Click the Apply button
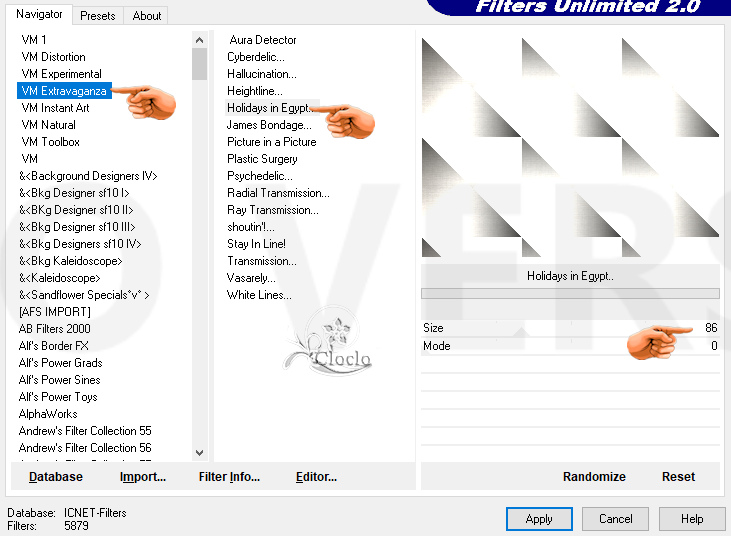Screen dimensions: 731x536 point(539,519)
